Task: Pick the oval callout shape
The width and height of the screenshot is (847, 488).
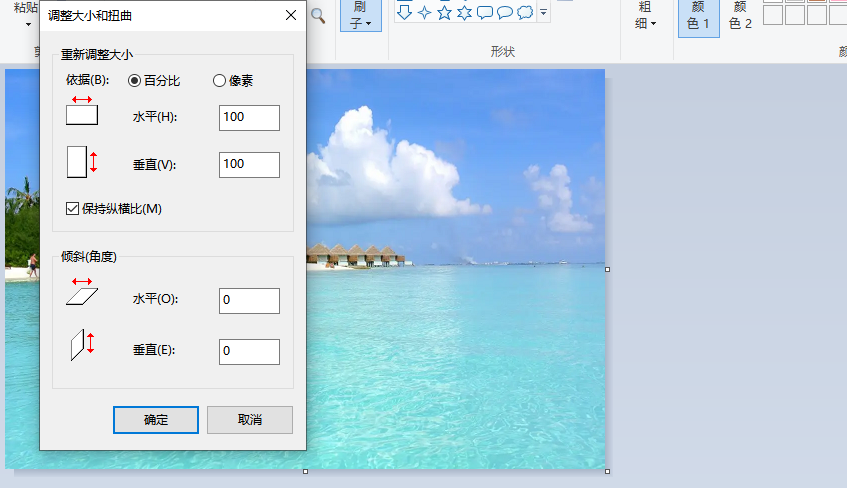Action: (505, 12)
